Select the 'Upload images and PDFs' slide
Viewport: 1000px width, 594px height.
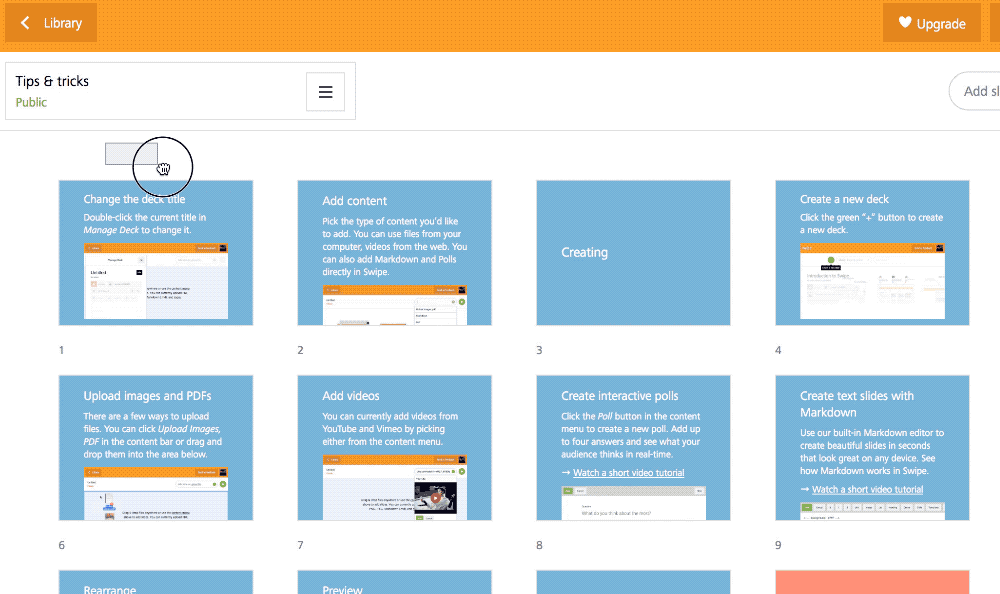156,448
